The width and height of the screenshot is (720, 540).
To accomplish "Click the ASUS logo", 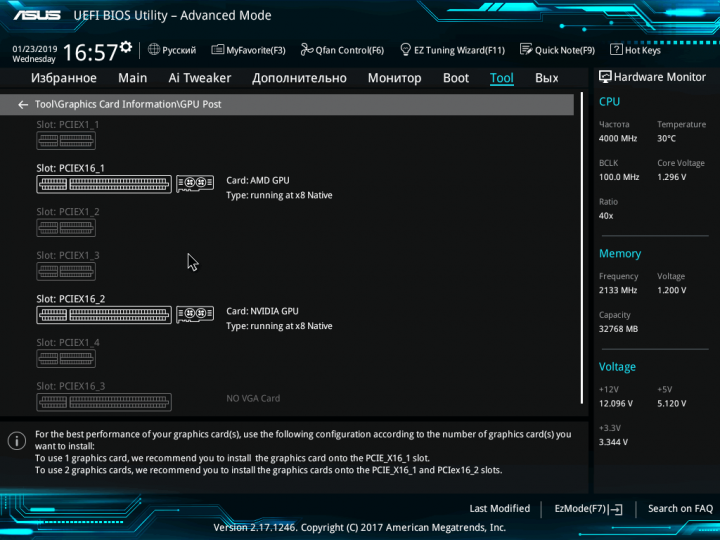I will 37,15.
